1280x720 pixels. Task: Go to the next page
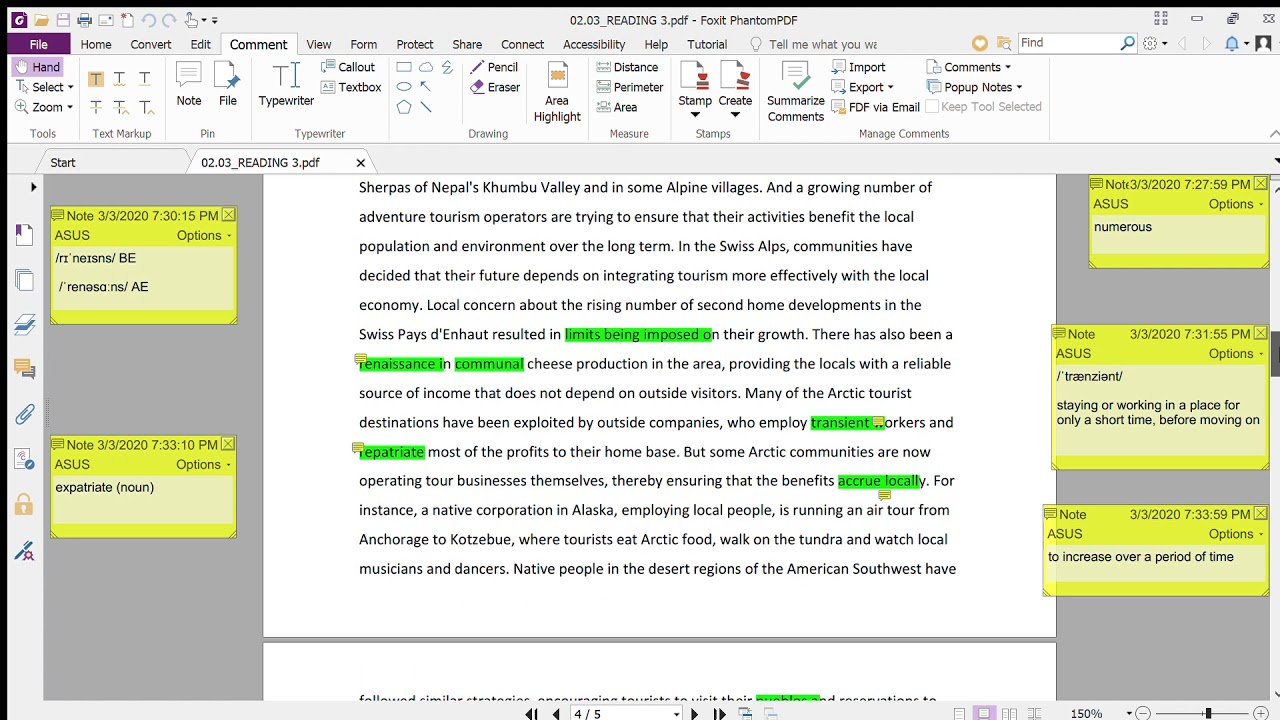point(694,714)
